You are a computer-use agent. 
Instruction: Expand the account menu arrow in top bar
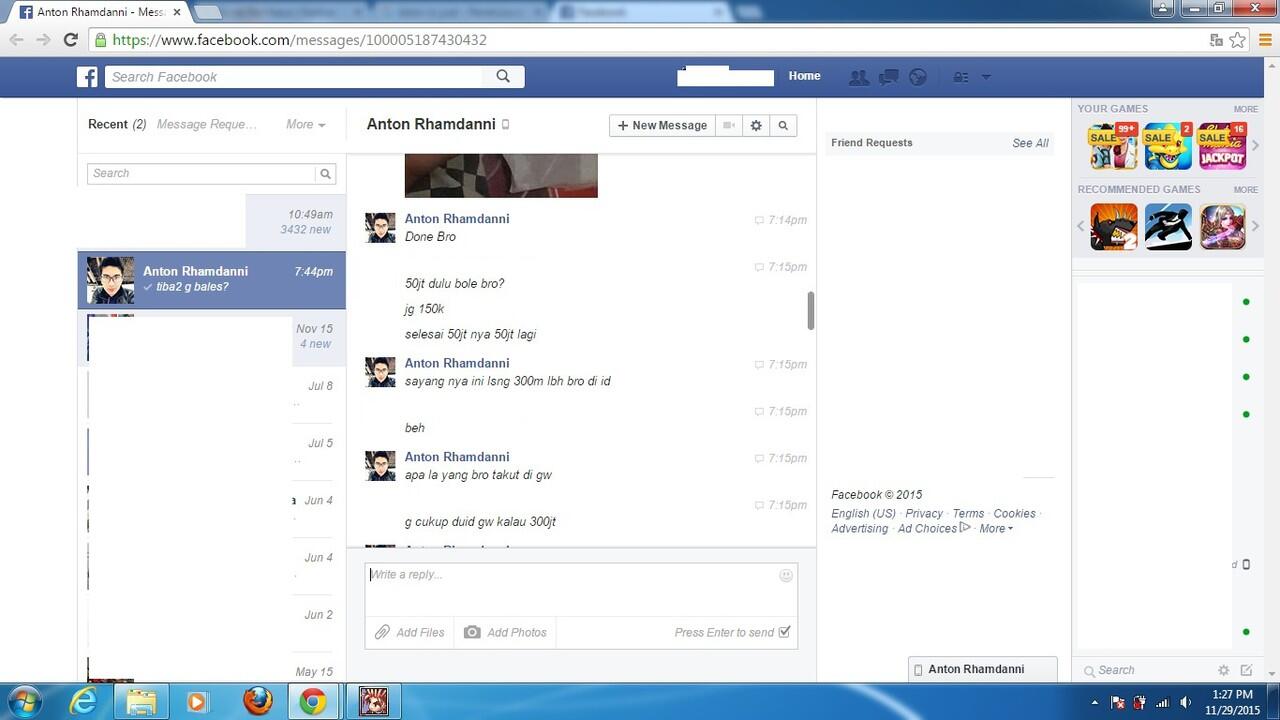(986, 77)
